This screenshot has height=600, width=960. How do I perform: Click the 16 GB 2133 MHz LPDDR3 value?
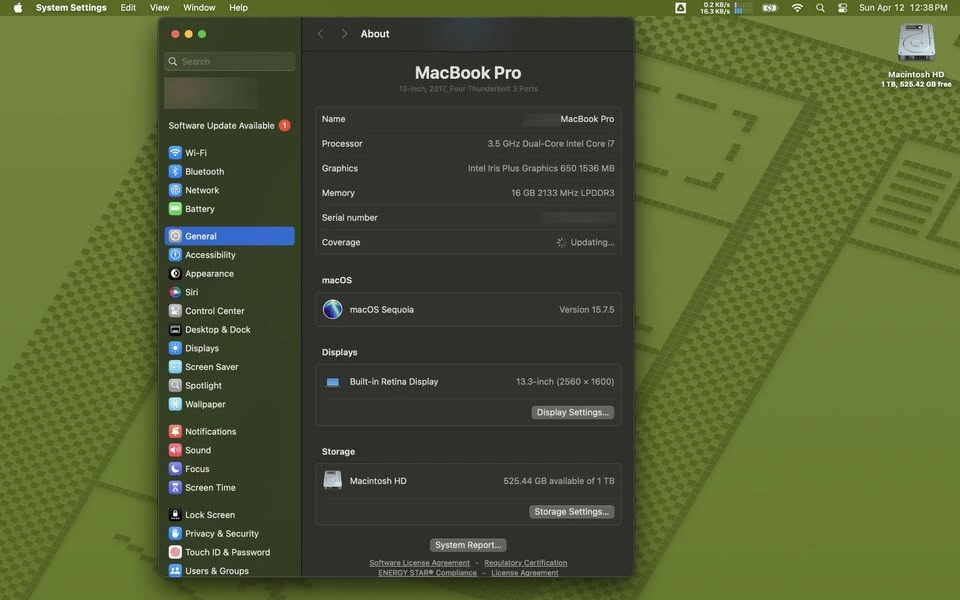click(x=563, y=193)
